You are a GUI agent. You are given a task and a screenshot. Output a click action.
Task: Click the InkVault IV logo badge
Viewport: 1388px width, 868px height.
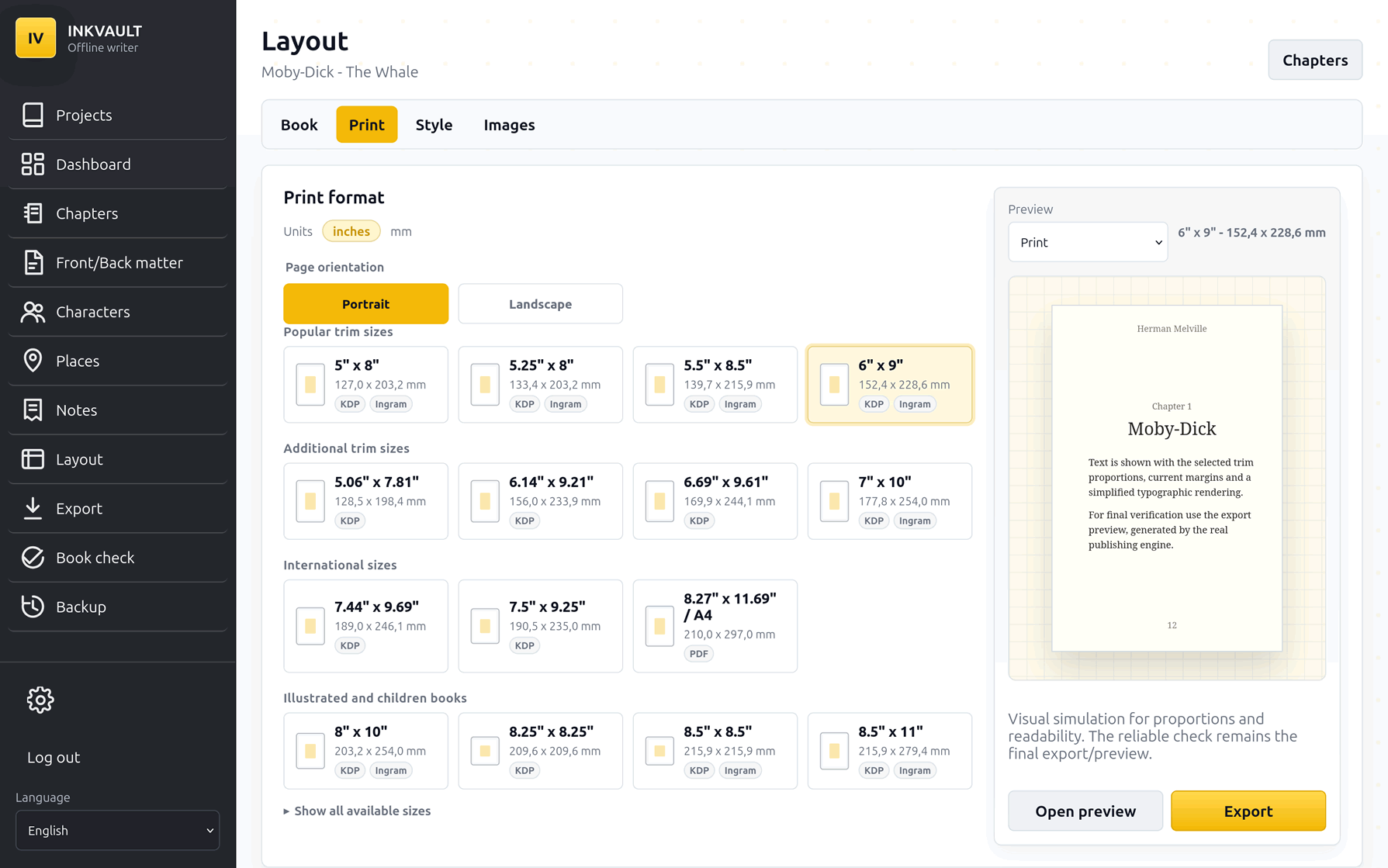(36, 37)
